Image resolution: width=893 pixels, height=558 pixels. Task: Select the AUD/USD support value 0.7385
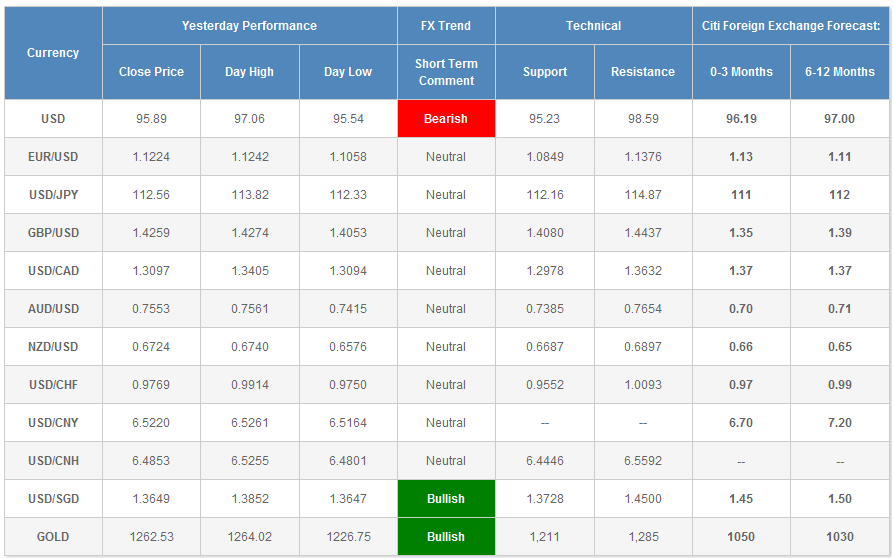pos(545,309)
